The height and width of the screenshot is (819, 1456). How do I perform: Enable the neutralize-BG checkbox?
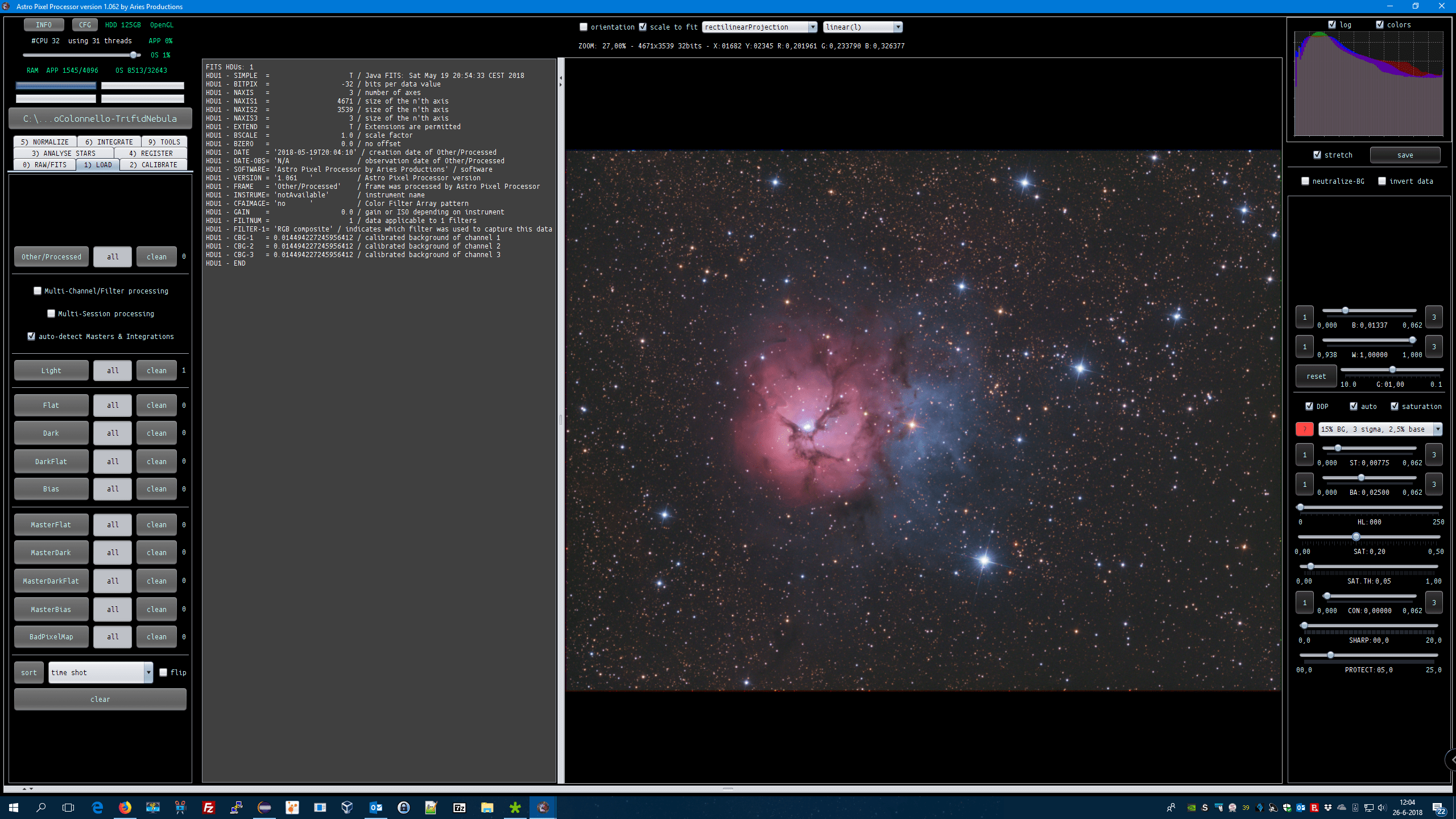pyautogui.click(x=1305, y=181)
